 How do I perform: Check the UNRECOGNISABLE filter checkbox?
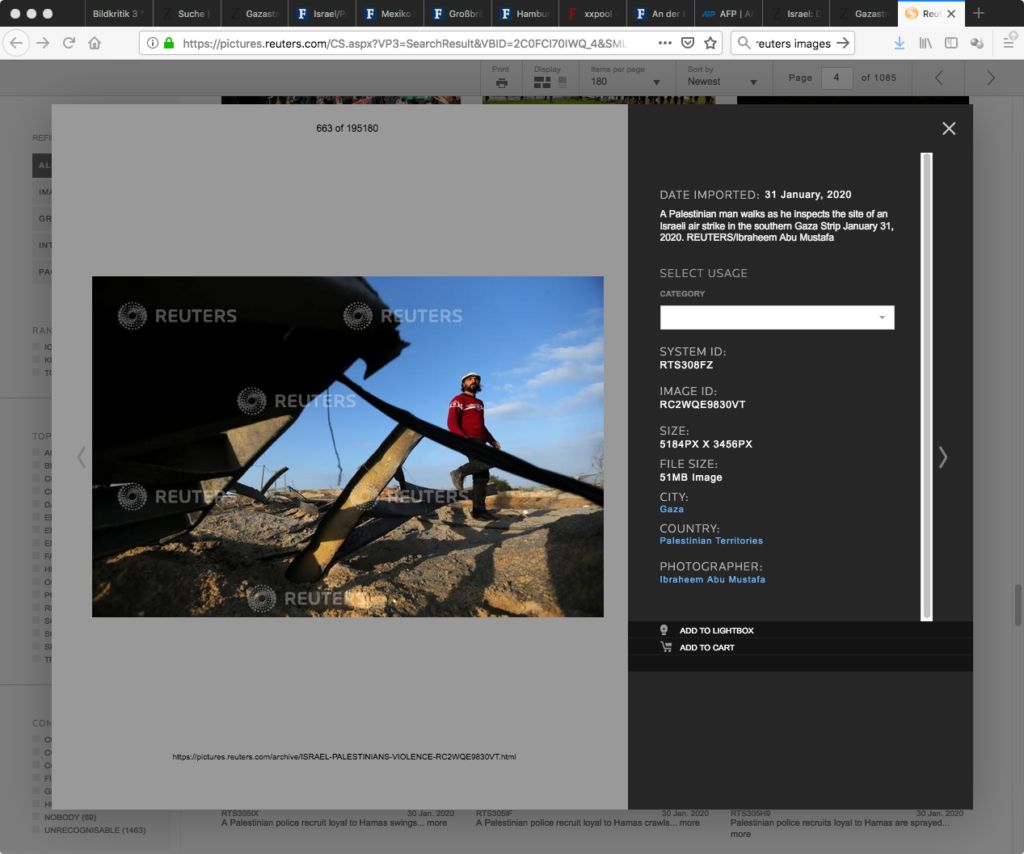37,830
